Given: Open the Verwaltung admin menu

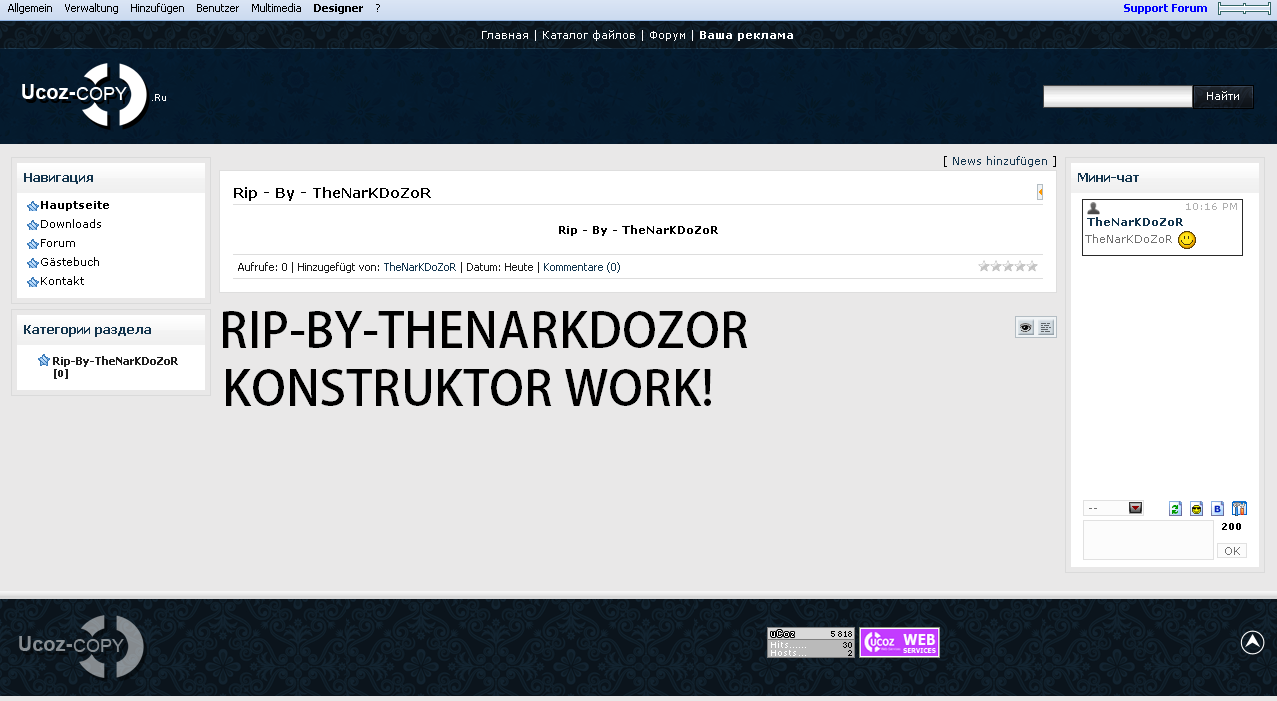Looking at the screenshot, I should [x=91, y=8].
